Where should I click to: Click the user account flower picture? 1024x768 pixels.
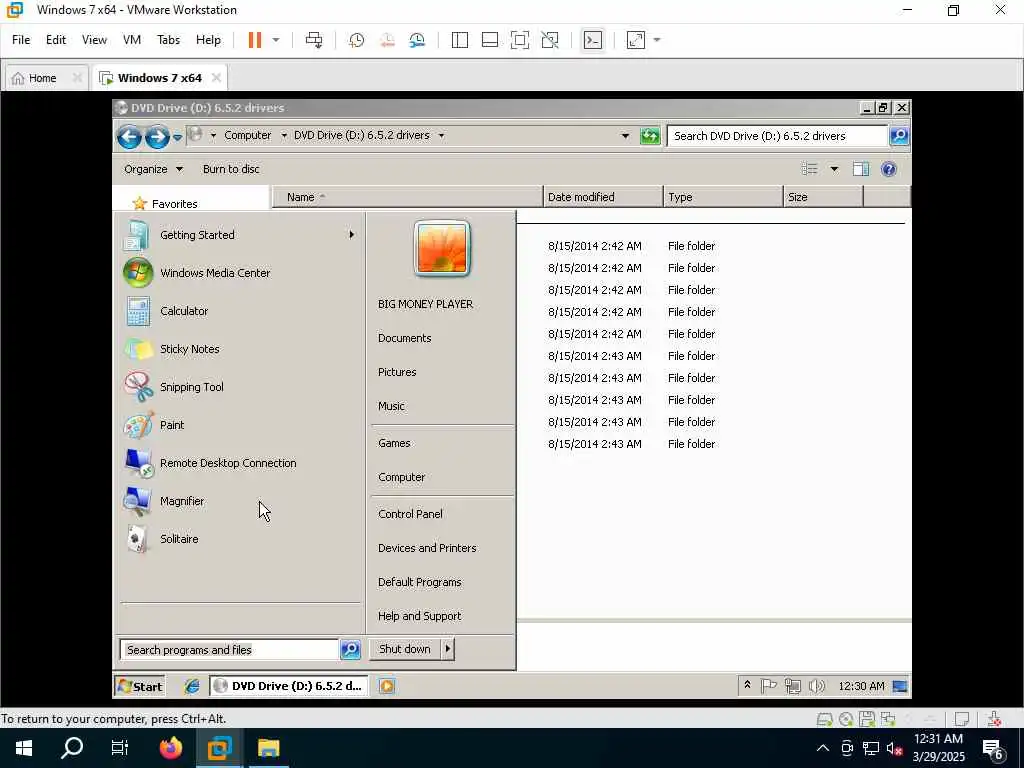(x=442, y=248)
